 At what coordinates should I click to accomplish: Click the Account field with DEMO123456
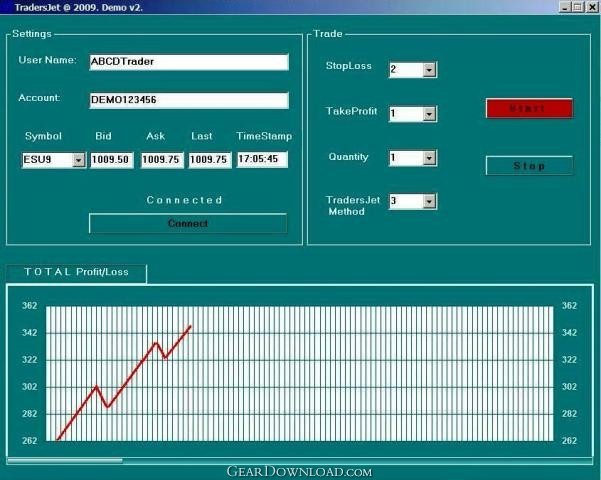pos(189,100)
